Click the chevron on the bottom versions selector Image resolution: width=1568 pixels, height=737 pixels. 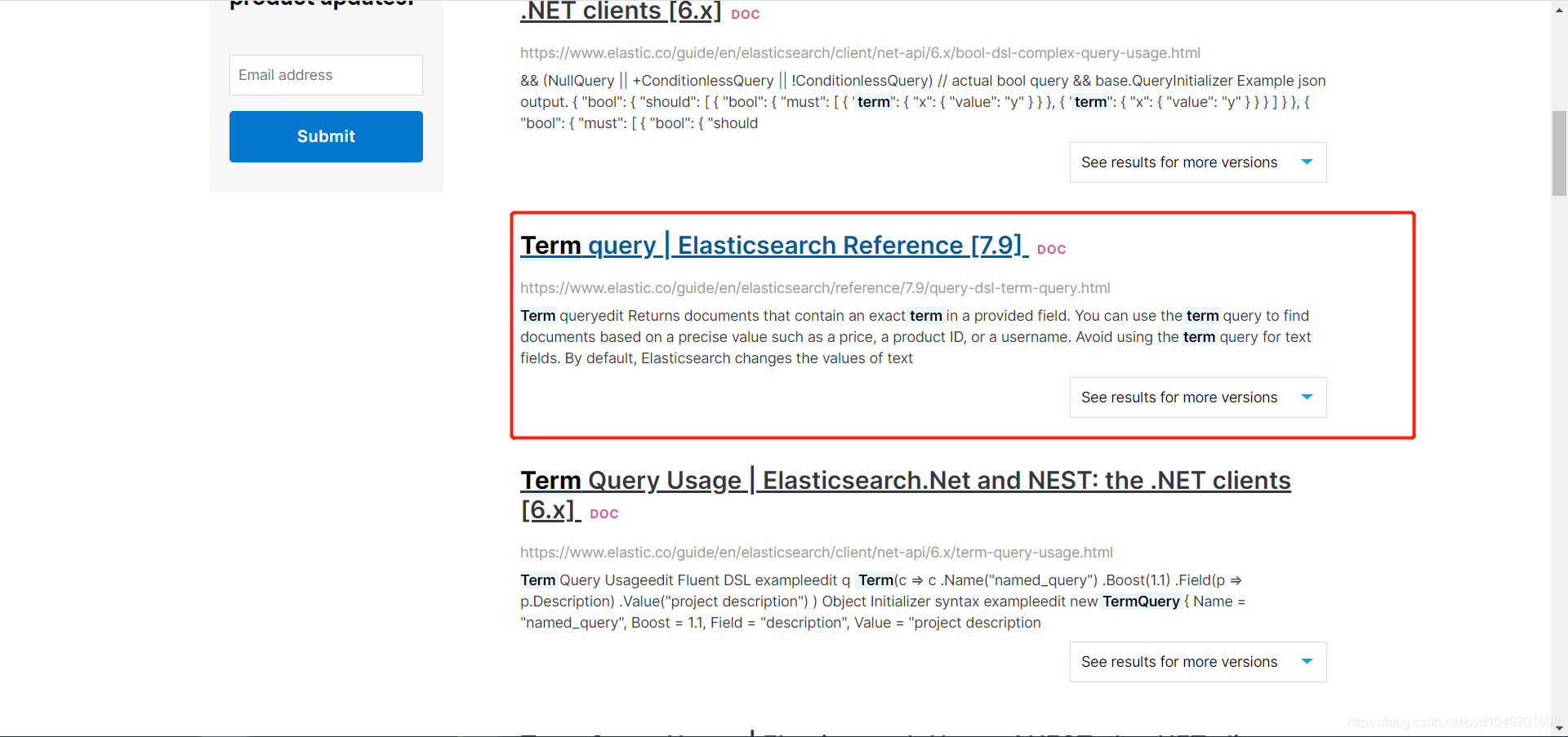pyautogui.click(x=1307, y=661)
